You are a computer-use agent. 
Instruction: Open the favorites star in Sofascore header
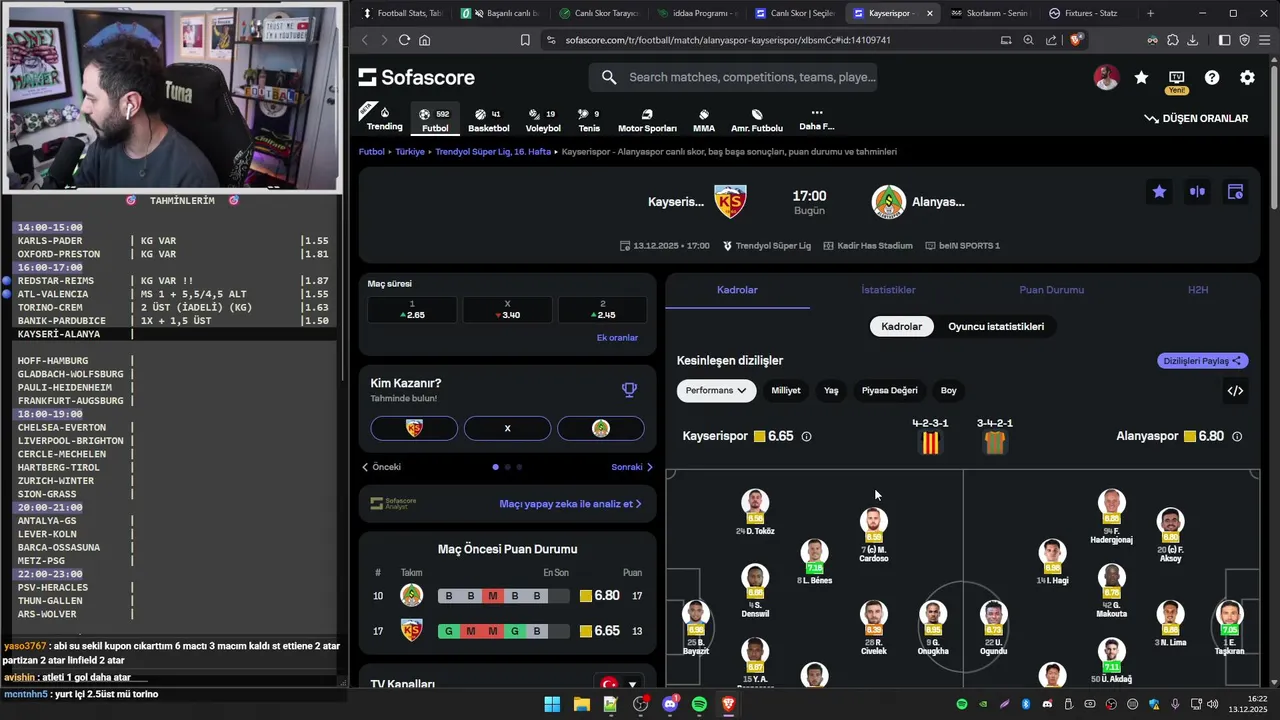coord(1141,78)
